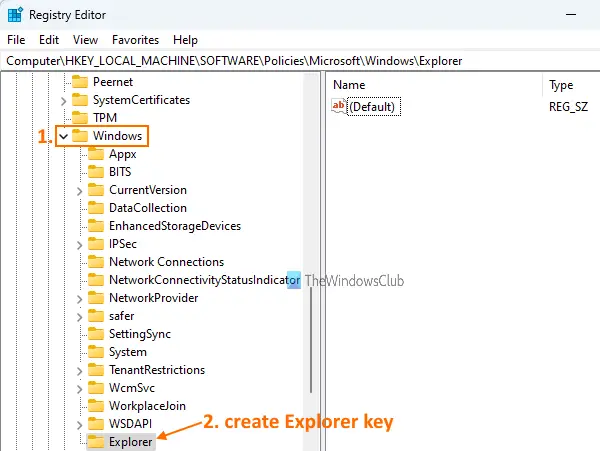Screen dimensions: 600x451
Task: Click the WcmSvc folder icon
Action: point(96,388)
